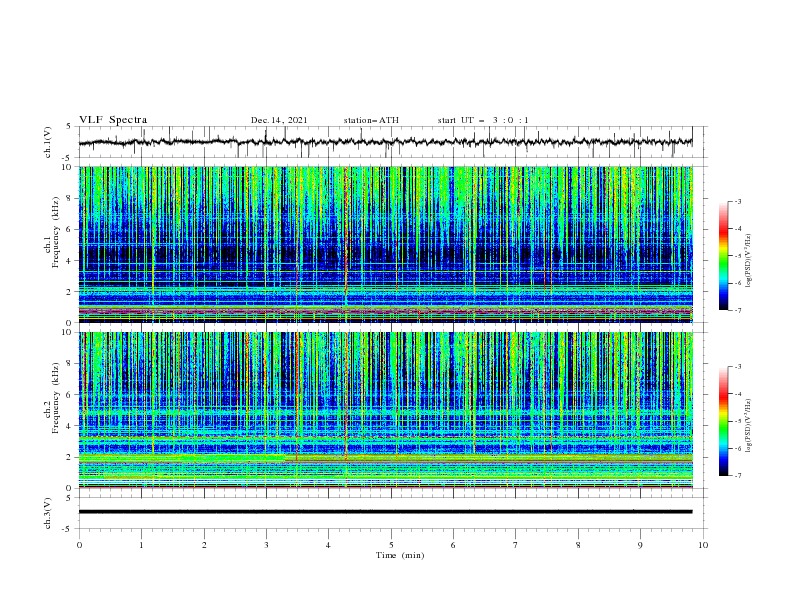Click the ch.2 color bar "-3" tick label
792x612 pixels.
(x=737, y=367)
